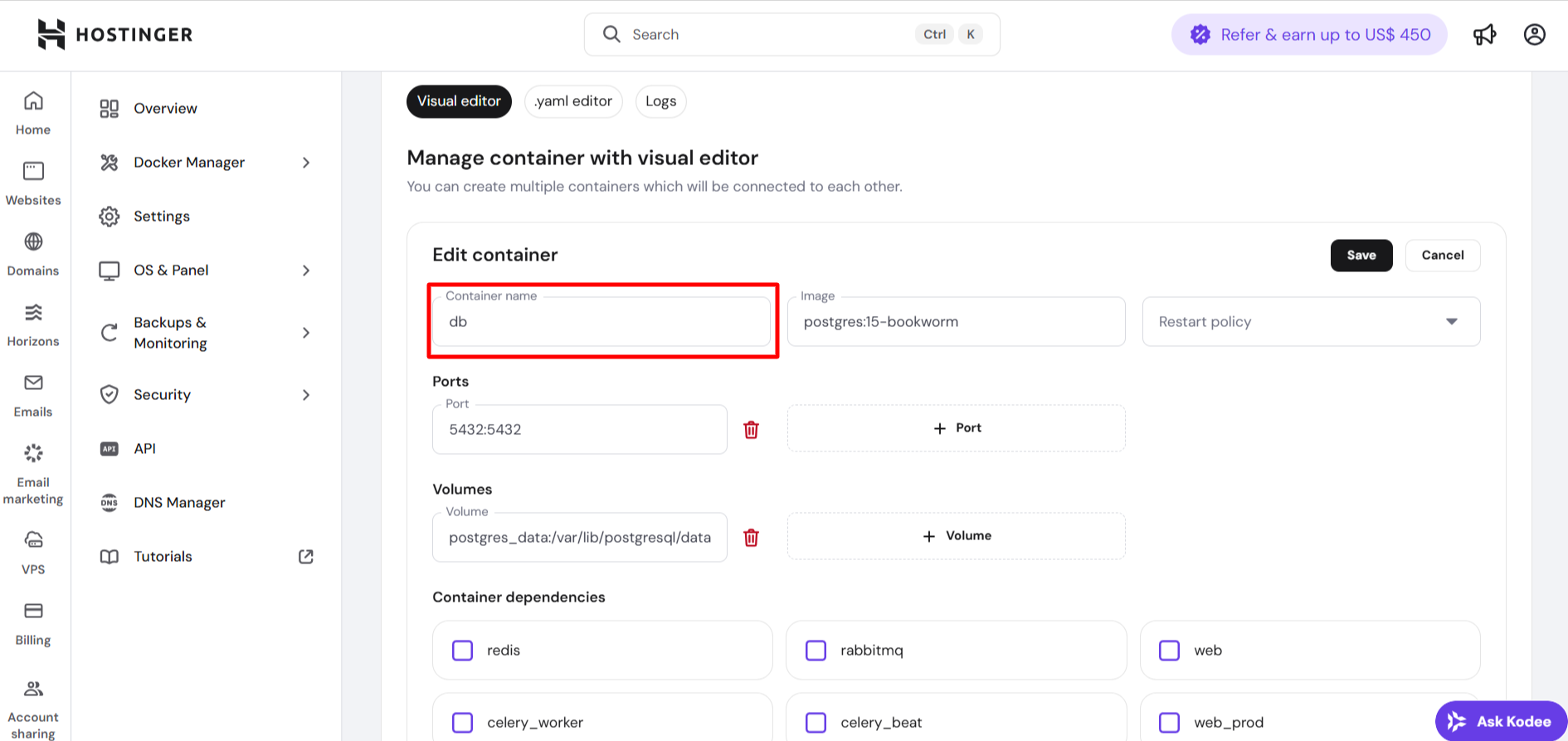
Task: Open Account sharing section
Action: [33, 710]
